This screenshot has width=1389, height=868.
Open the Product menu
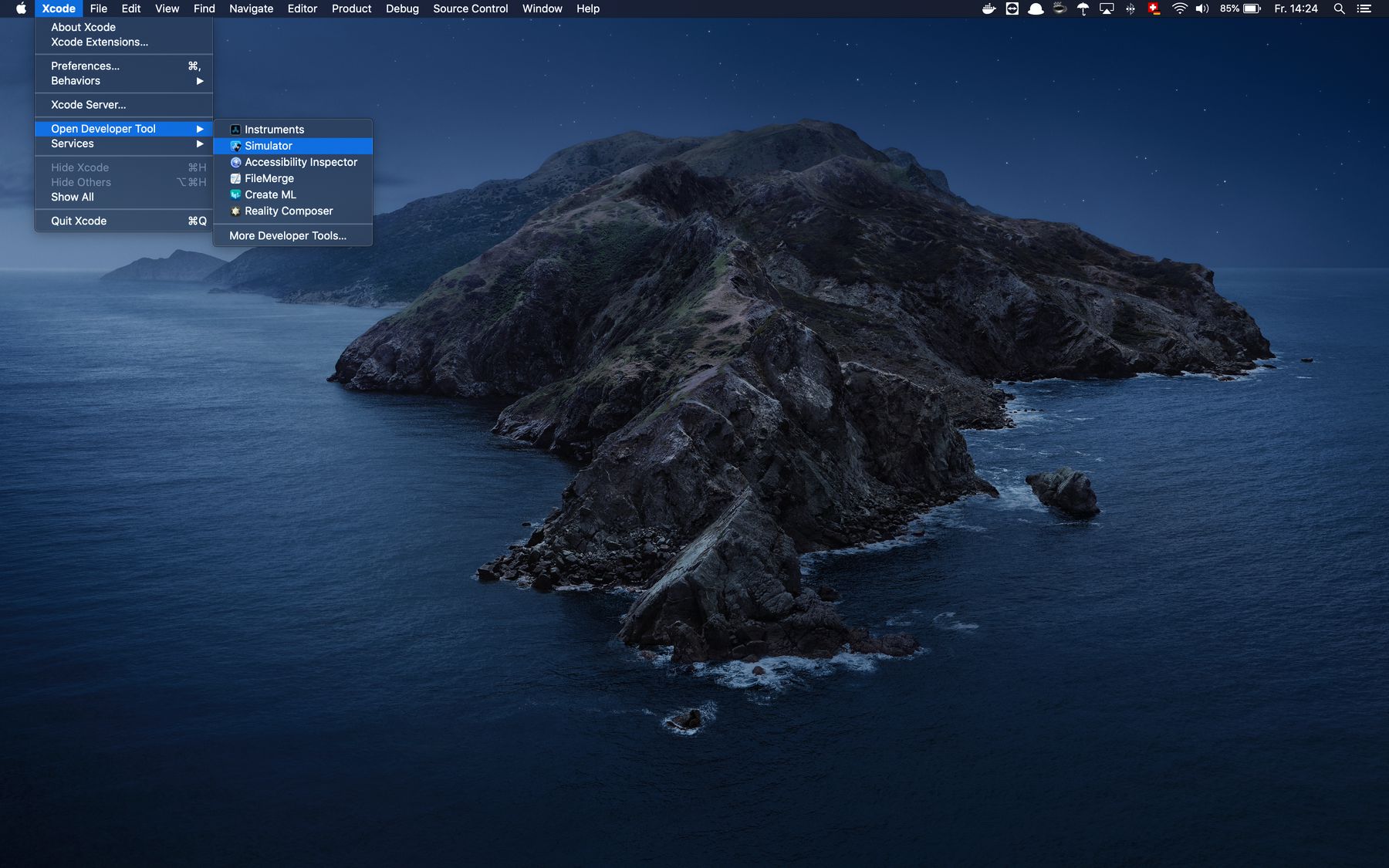coord(352,8)
